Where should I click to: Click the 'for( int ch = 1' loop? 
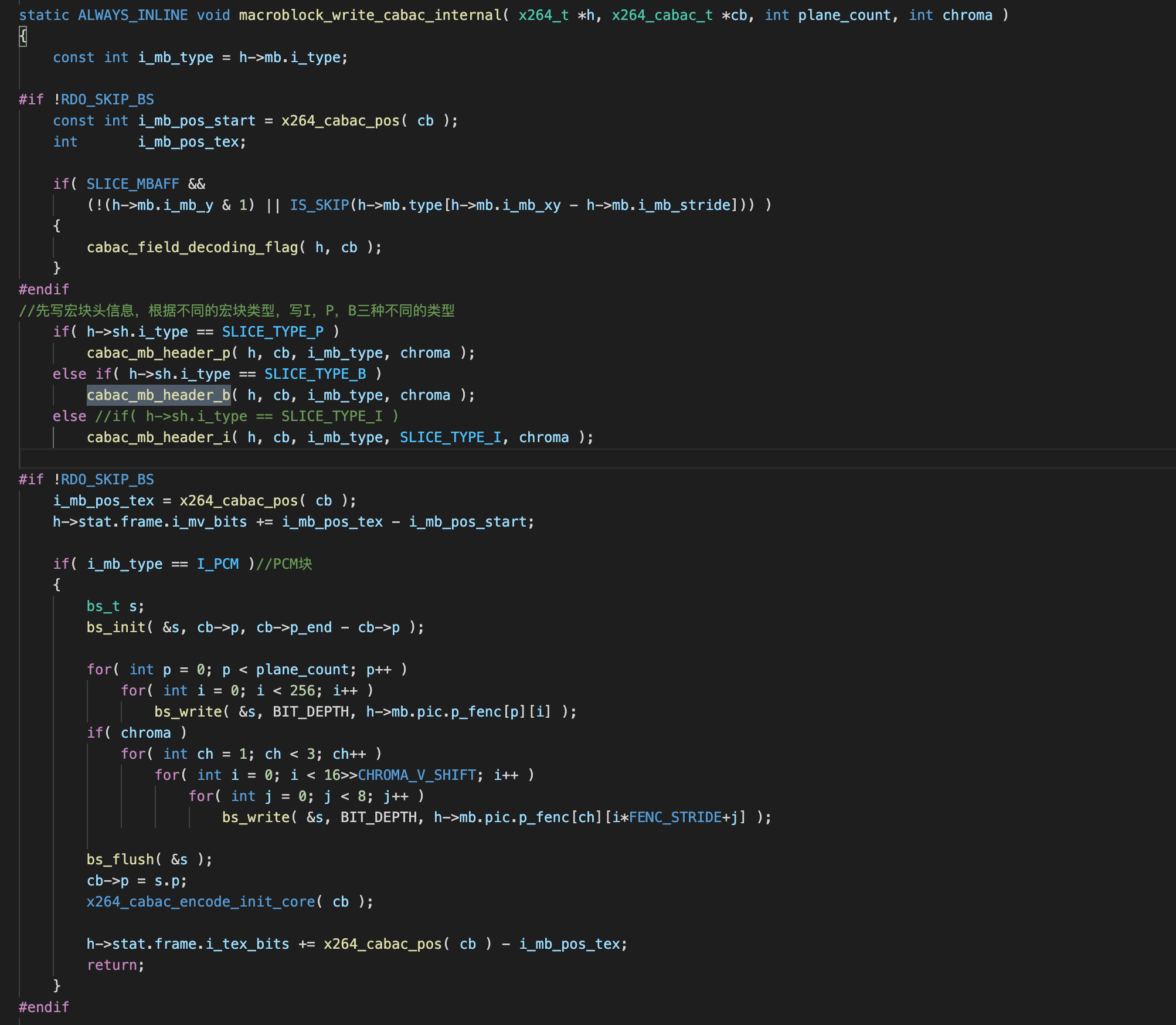pyautogui.click(x=251, y=754)
